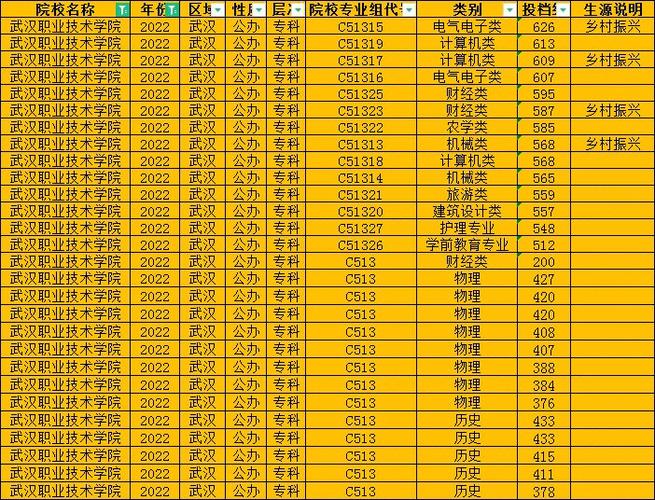The width and height of the screenshot is (655, 500).
Task: Click the score cell 609
Action: pyautogui.click(x=544, y=60)
